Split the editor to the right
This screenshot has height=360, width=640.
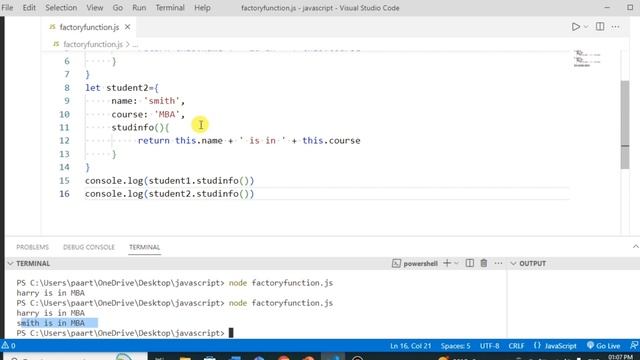[x=600, y=27]
